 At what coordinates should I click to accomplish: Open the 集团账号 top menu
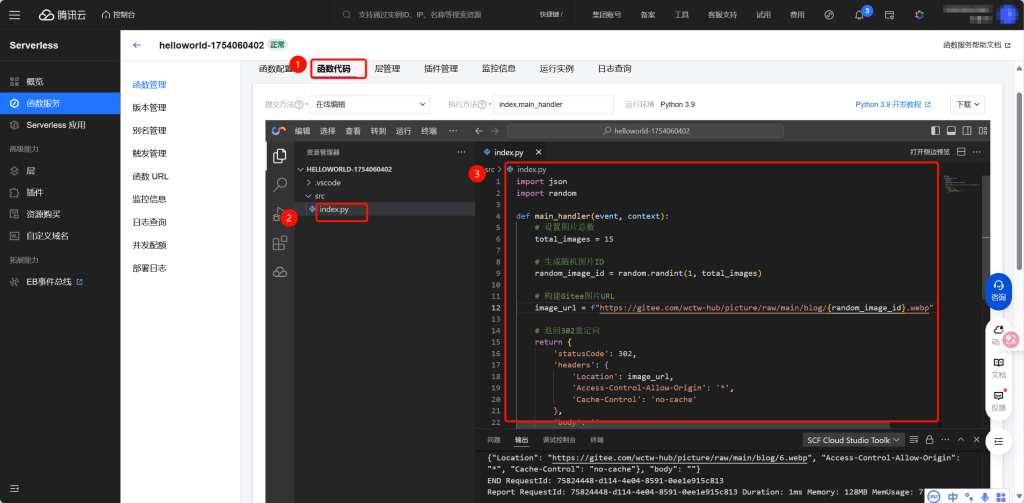607,14
